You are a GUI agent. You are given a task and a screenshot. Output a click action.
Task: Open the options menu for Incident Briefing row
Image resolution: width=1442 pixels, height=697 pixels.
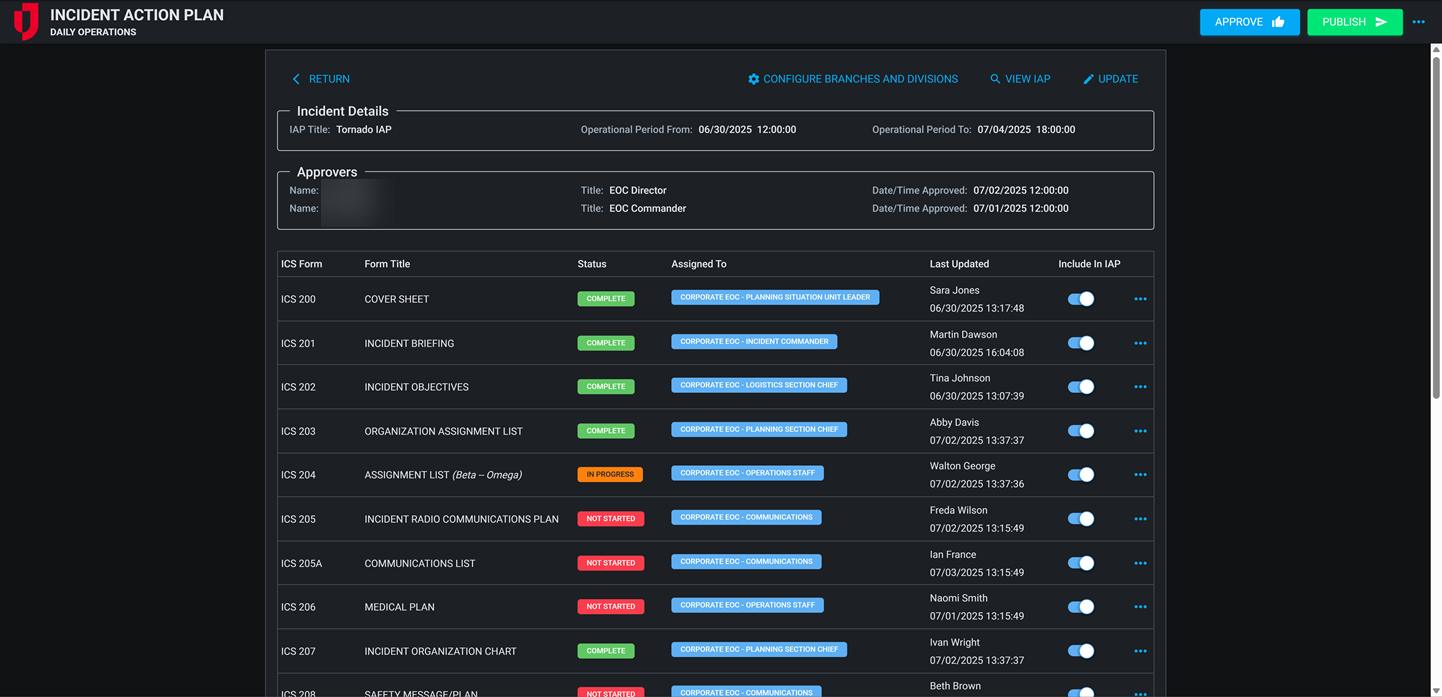(x=1140, y=342)
